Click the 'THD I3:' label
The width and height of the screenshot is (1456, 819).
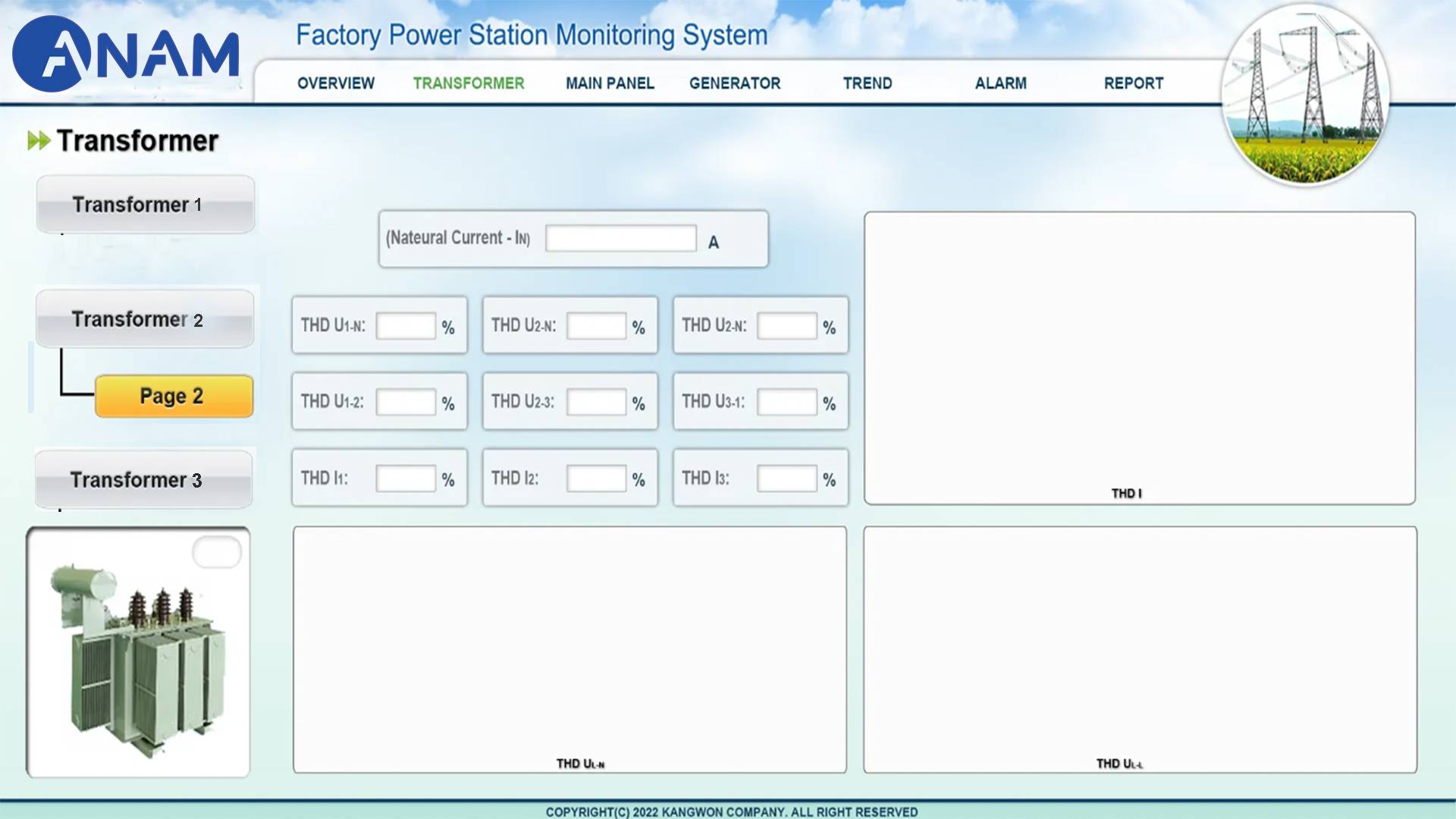click(x=705, y=478)
